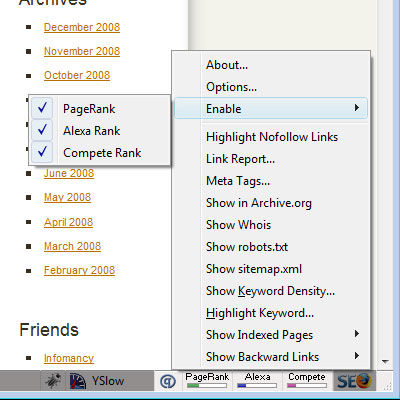The image size is (400, 400).
Task: Choose Highlight Keyword... entry
Action: point(271,313)
